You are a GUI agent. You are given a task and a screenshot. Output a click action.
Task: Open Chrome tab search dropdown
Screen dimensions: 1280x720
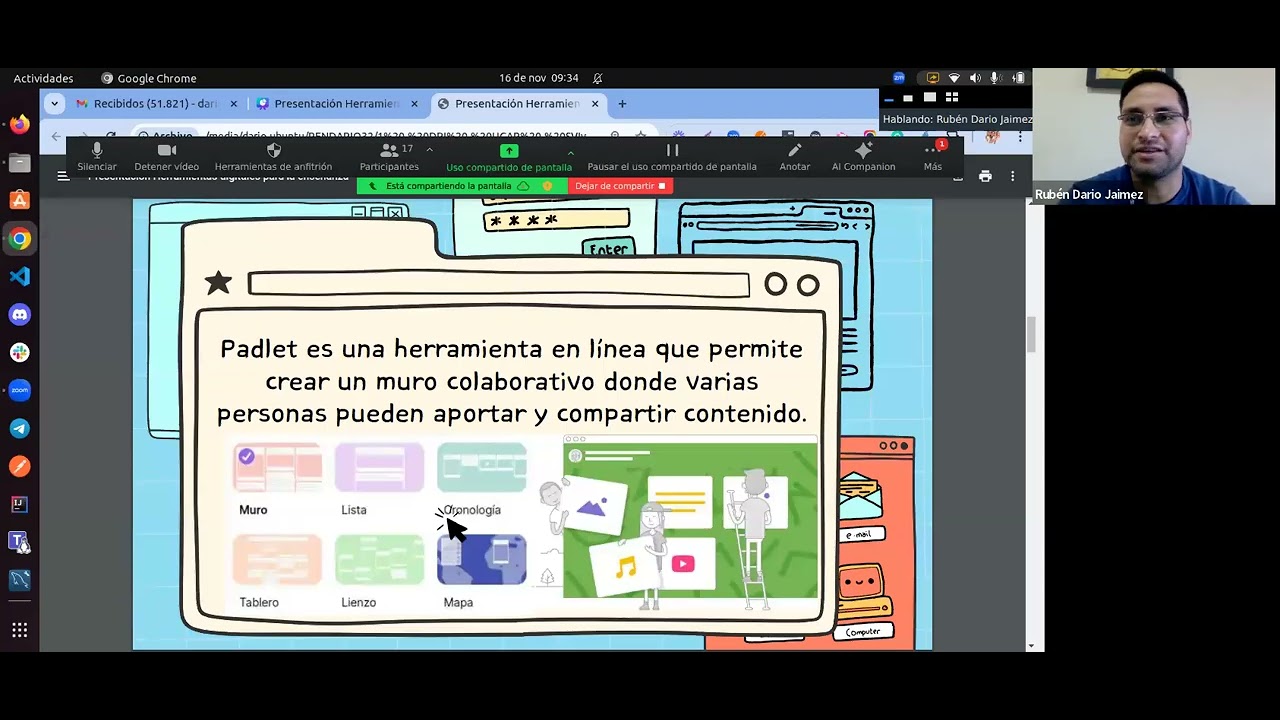54,103
